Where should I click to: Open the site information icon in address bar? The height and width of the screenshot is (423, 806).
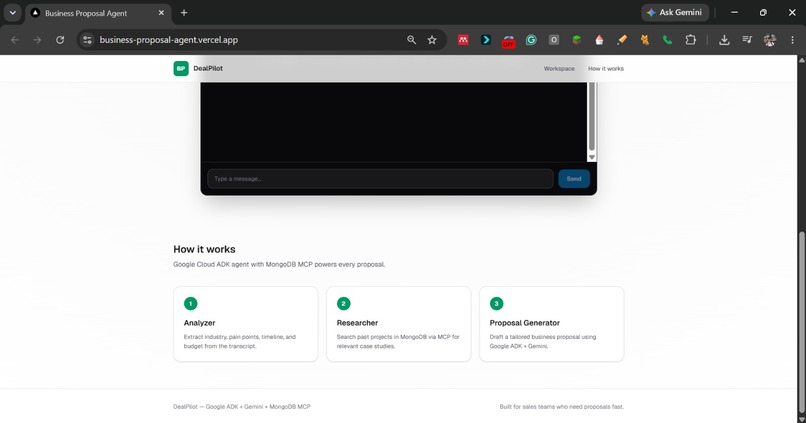click(x=87, y=40)
